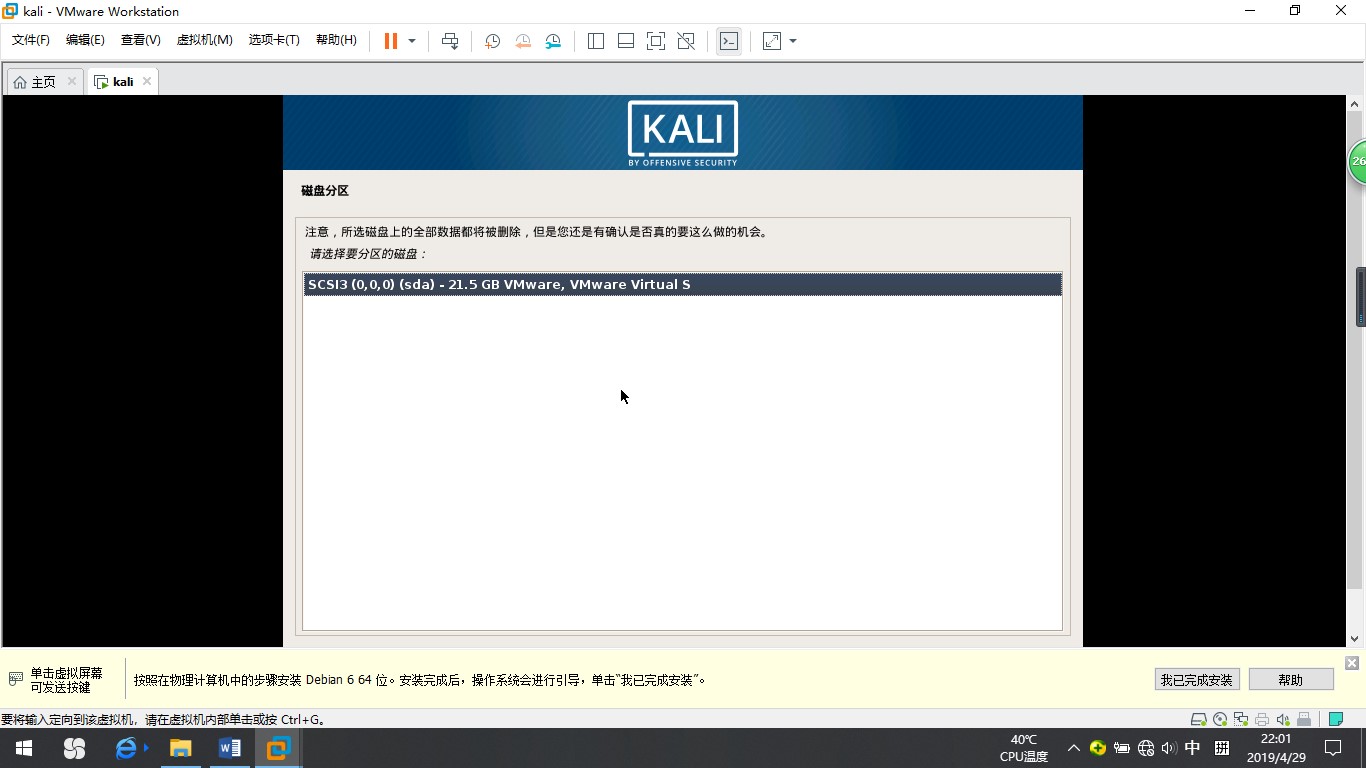
Task: Pause the virtual machine with the orange button
Action: coord(391,41)
